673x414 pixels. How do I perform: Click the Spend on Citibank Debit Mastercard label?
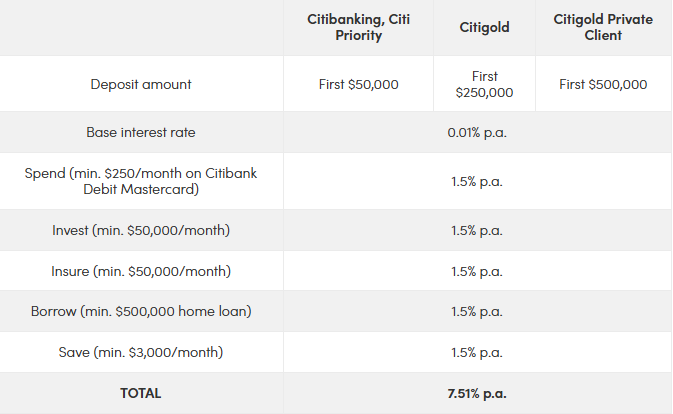141,181
